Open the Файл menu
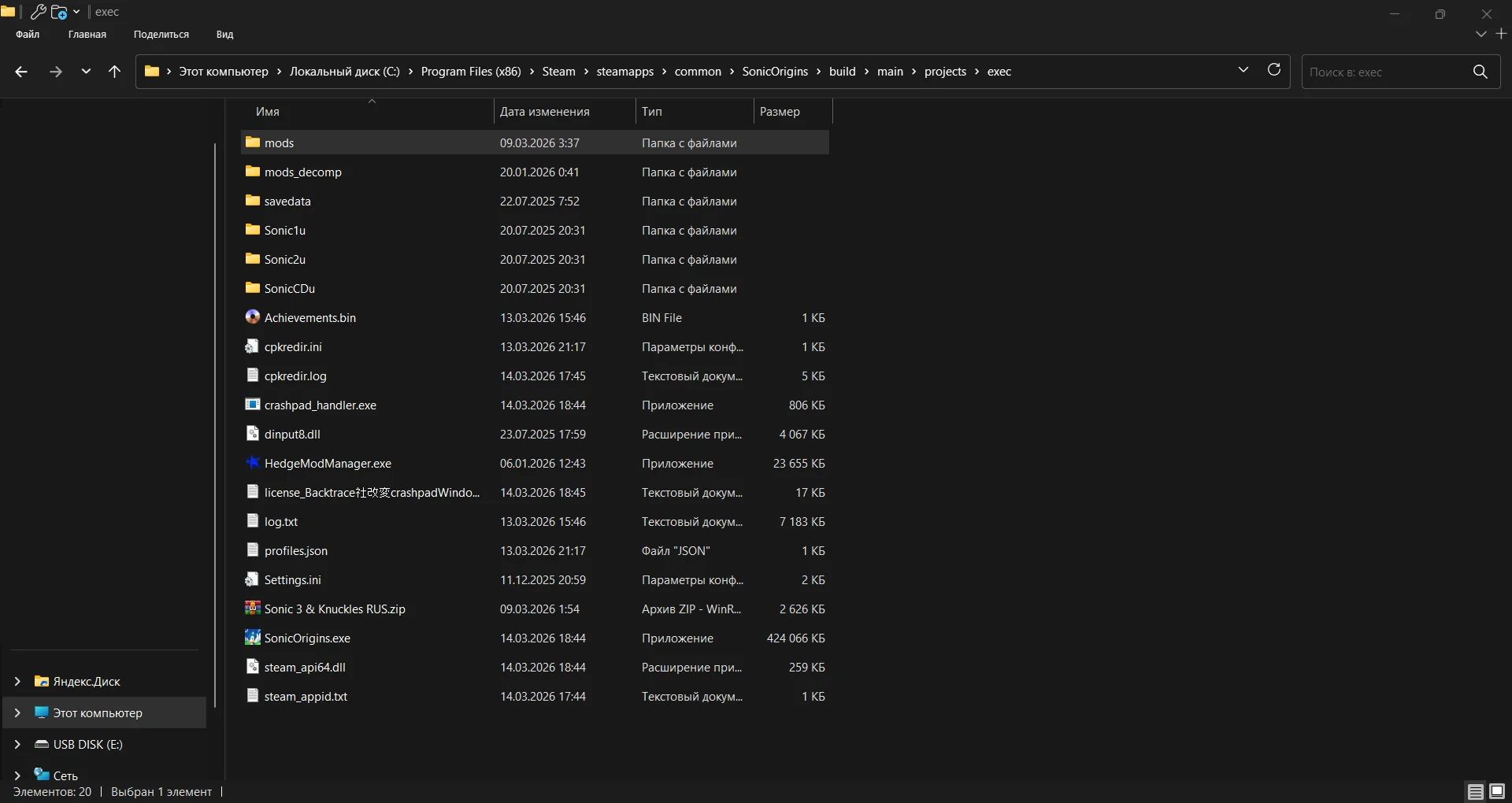This screenshot has height=803, width=1512. pos(28,35)
